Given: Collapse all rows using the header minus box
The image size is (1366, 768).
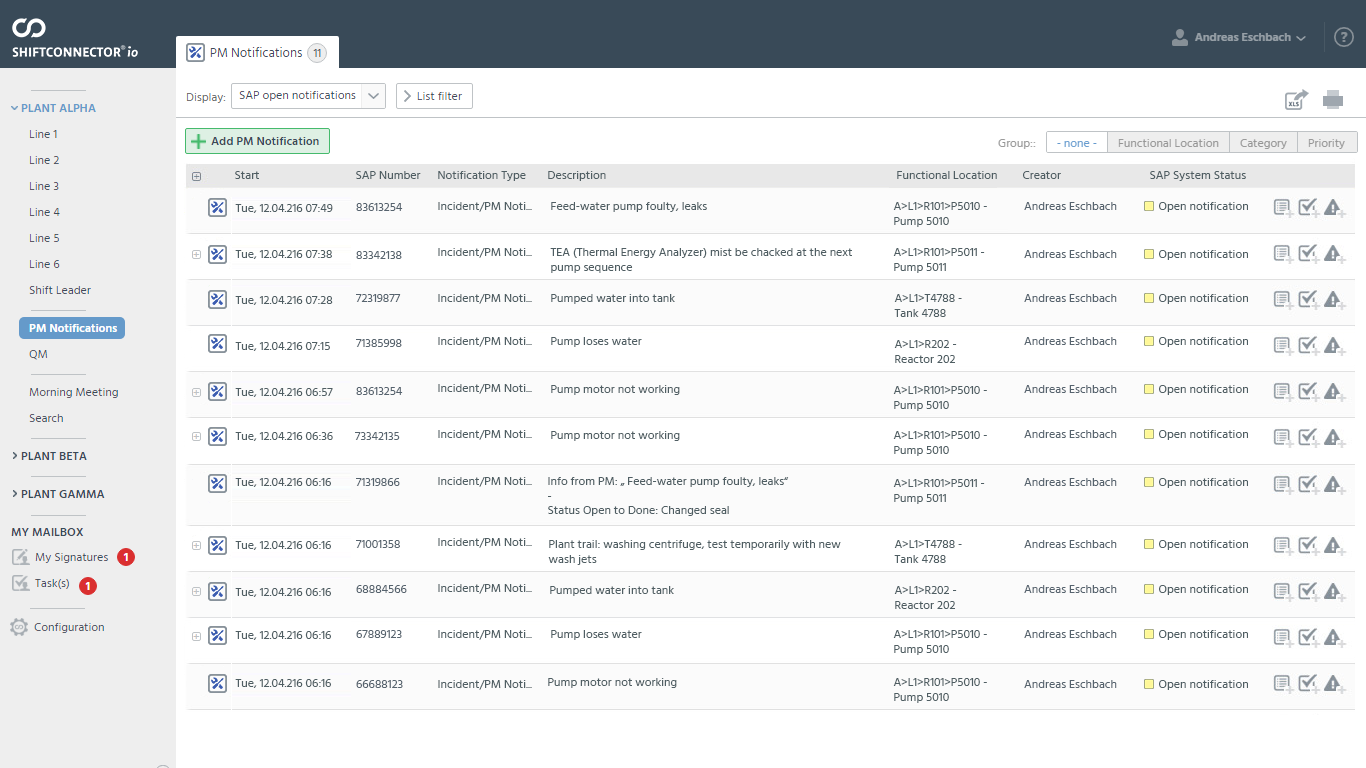Looking at the screenshot, I should [x=196, y=175].
